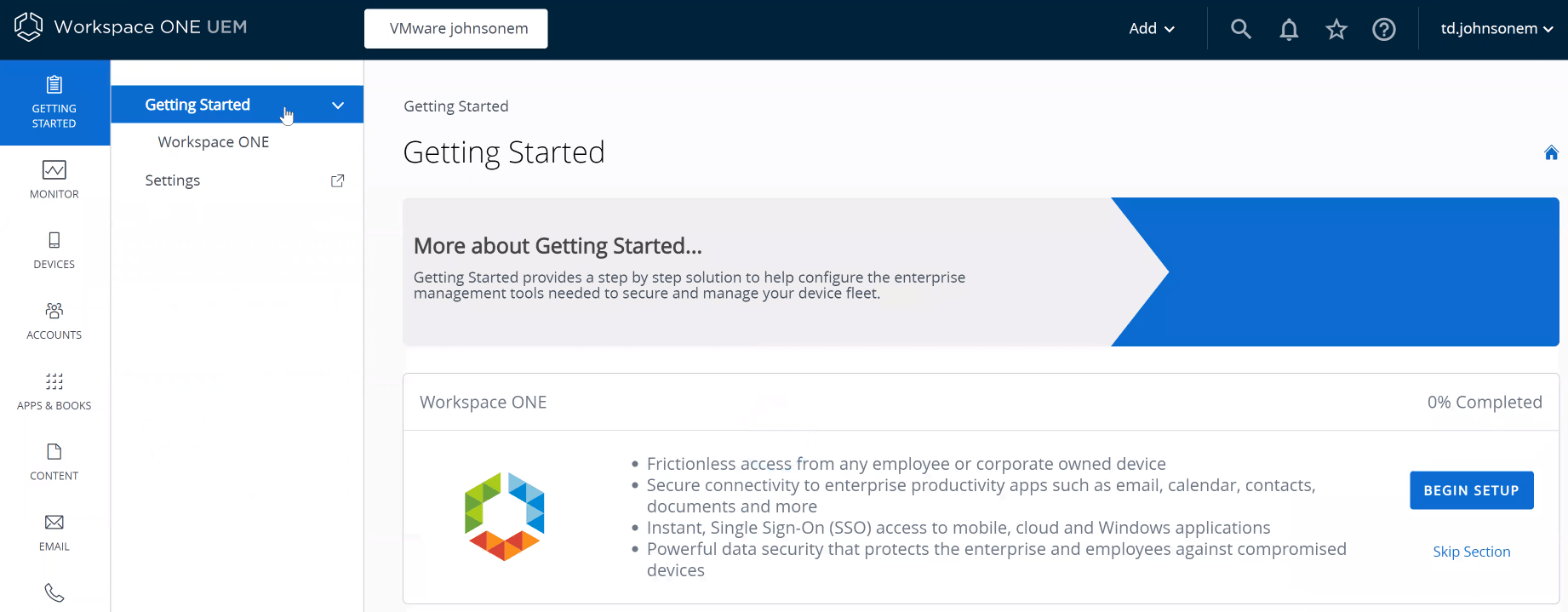Image resolution: width=1568 pixels, height=612 pixels.
Task: Click the '0% Completed' progress text
Action: point(1485,402)
